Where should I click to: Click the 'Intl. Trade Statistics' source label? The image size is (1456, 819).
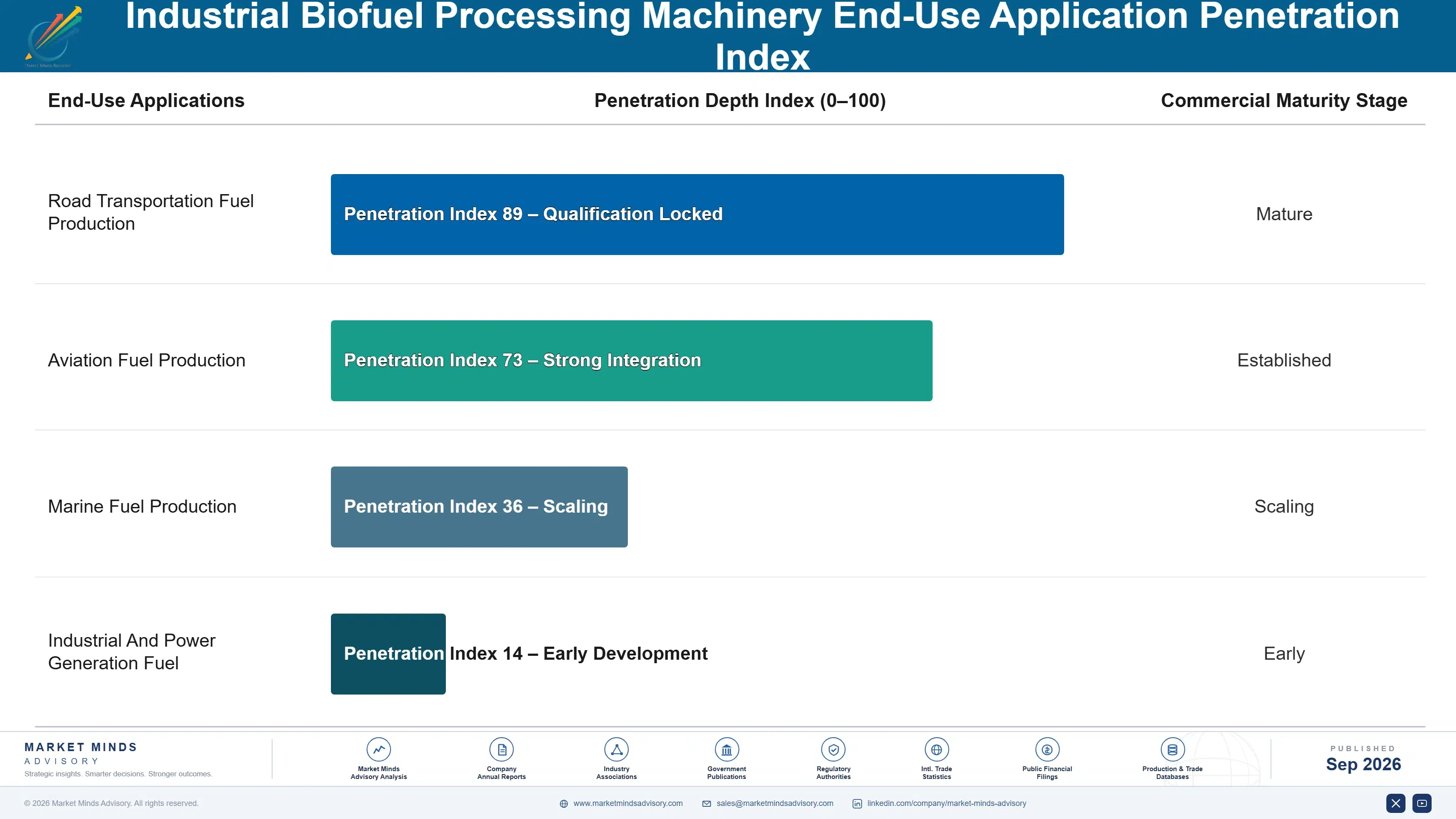click(x=937, y=773)
